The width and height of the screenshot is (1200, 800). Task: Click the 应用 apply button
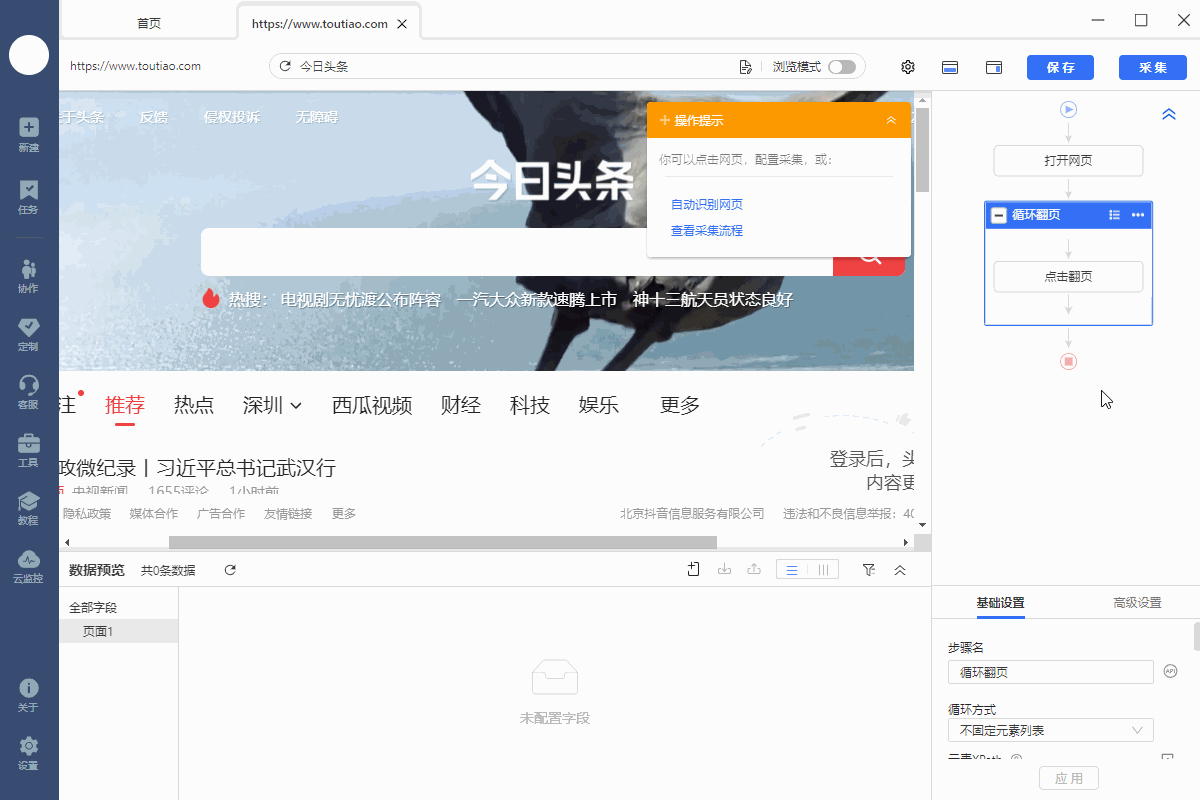[x=1069, y=778]
